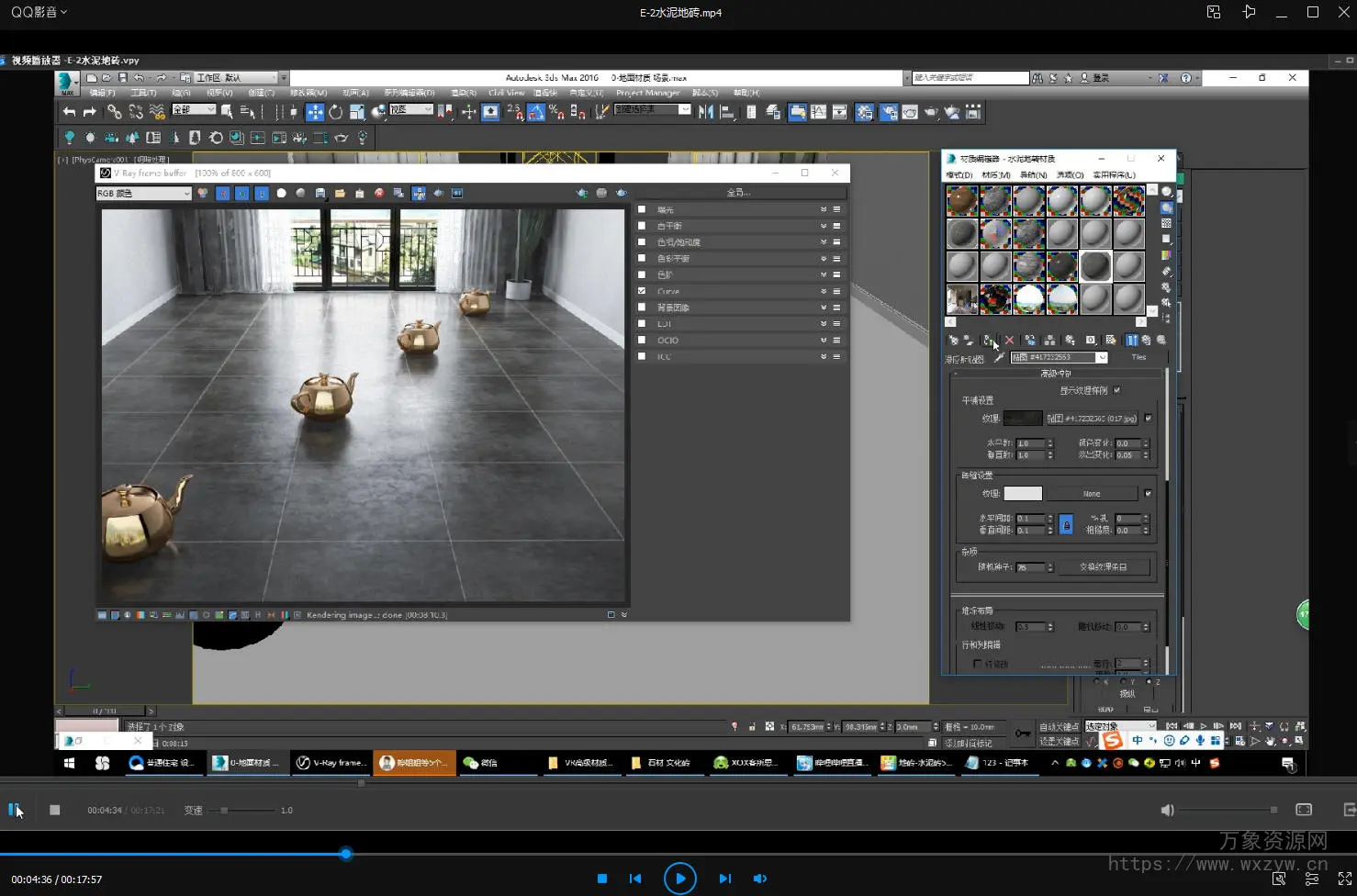Open the RGB color channel dropdown
The image size is (1357, 896).
click(x=143, y=194)
